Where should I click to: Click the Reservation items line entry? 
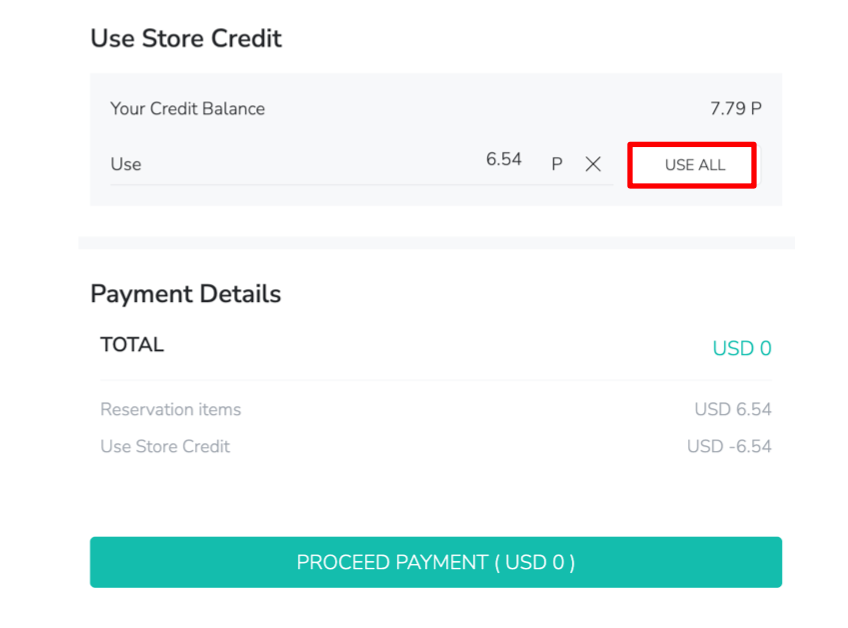click(170, 410)
